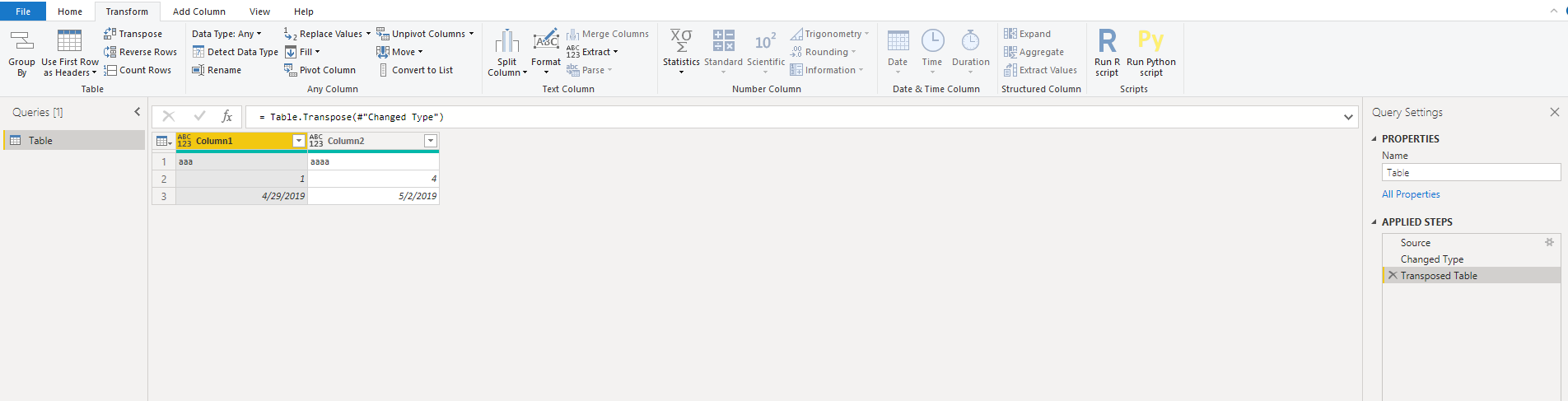Close the Query Settings pane
The height and width of the screenshot is (401, 1568).
1555,112
